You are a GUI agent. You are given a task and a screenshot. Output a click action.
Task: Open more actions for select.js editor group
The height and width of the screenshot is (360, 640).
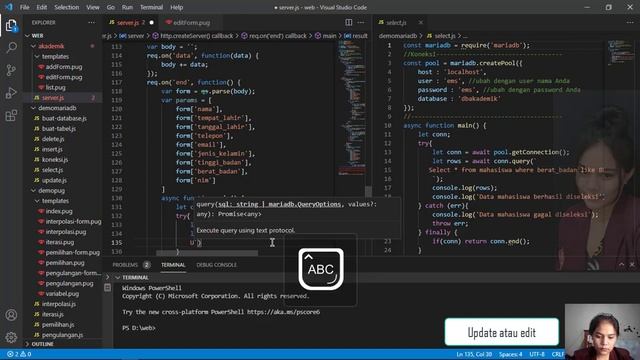coord(630,22)
